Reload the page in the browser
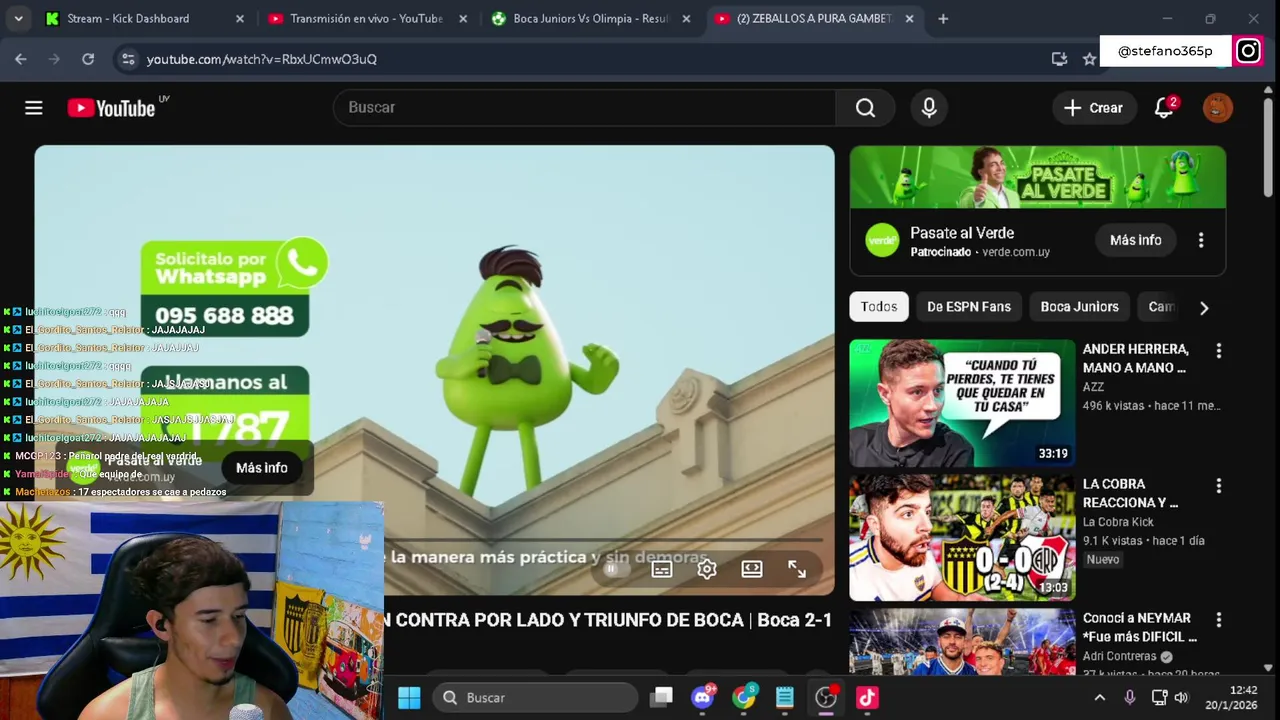 88,59
